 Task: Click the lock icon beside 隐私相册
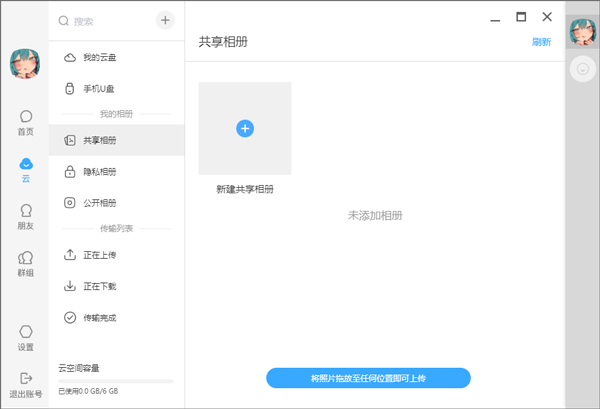pos(70,171)
